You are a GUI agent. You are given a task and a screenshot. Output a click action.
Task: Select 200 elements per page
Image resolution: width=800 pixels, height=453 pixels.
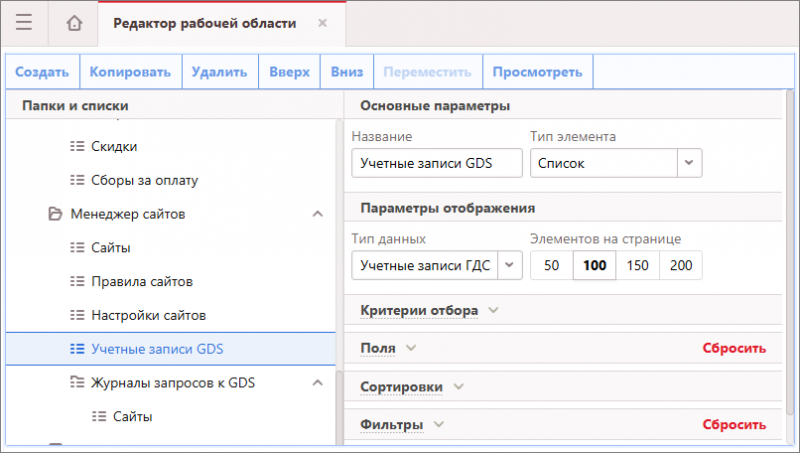tap(680, 265)
